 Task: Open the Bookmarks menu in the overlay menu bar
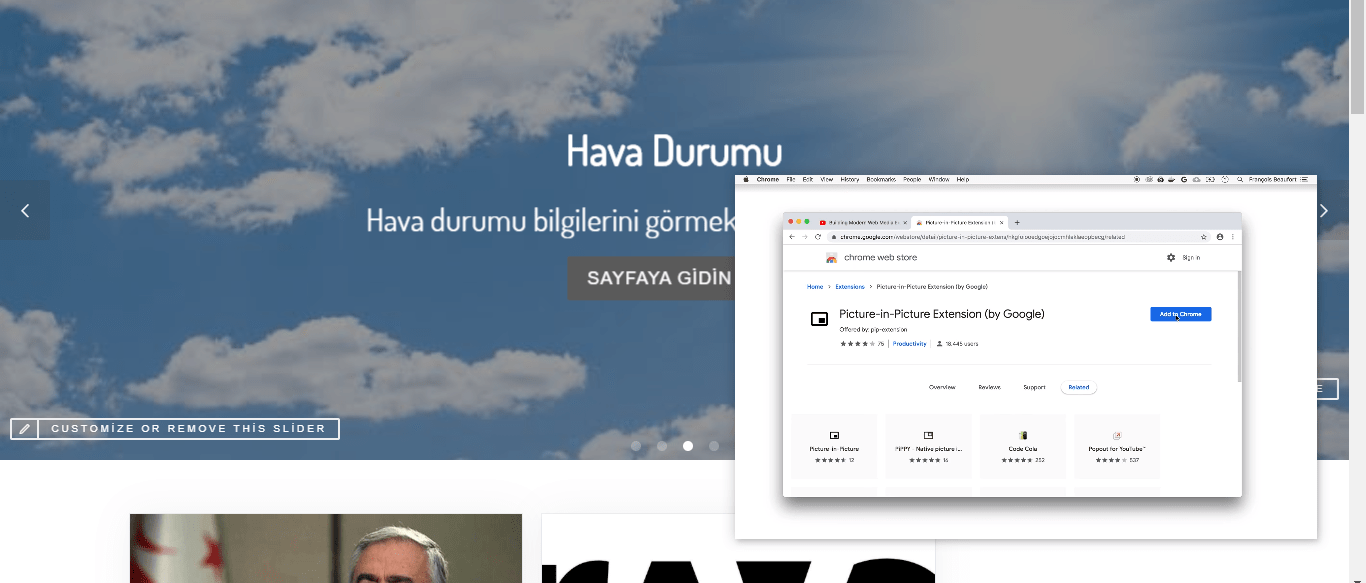(x=881, y=180)
